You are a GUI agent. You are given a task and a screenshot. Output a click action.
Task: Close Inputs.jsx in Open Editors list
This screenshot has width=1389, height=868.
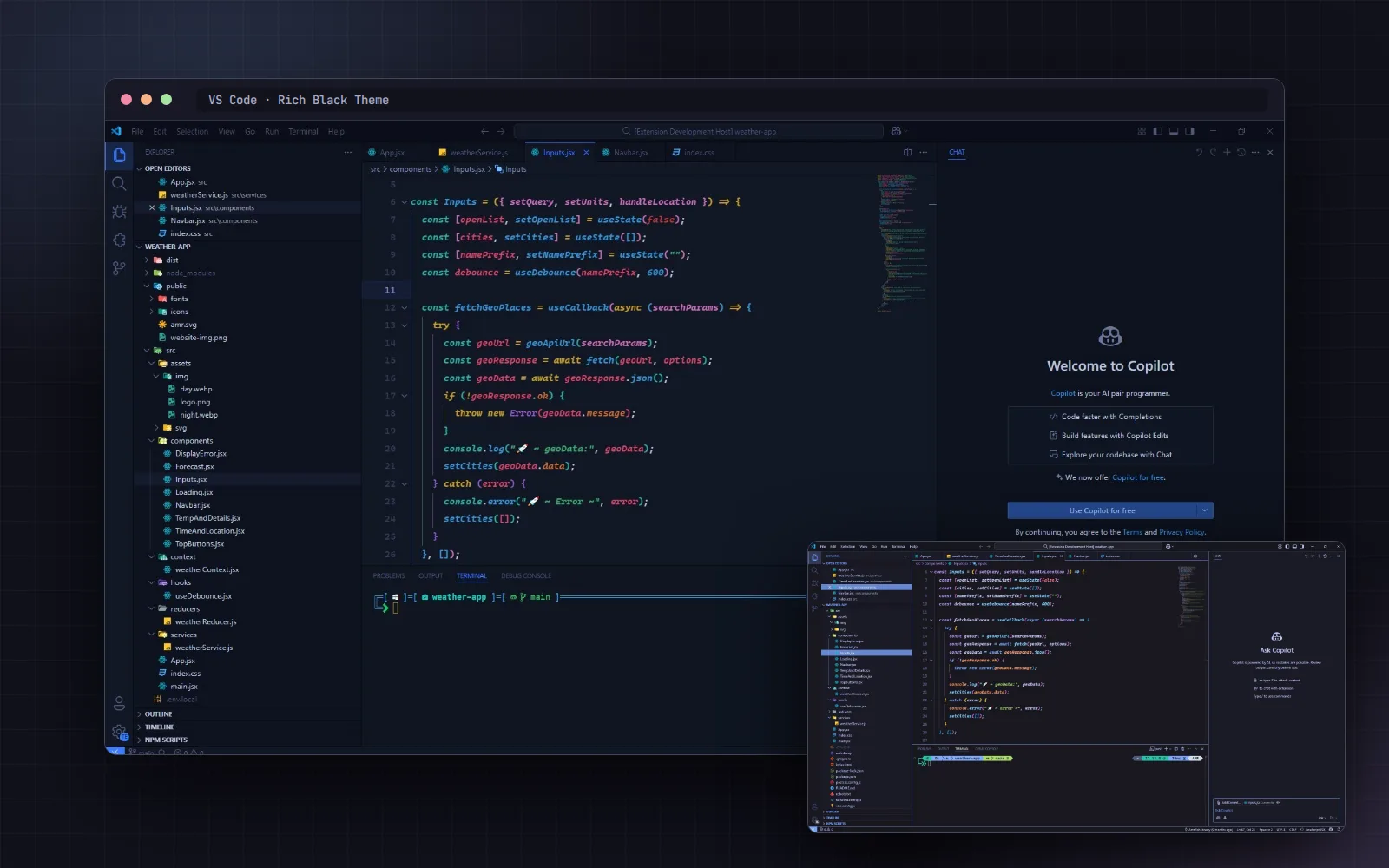coord(152,207)
